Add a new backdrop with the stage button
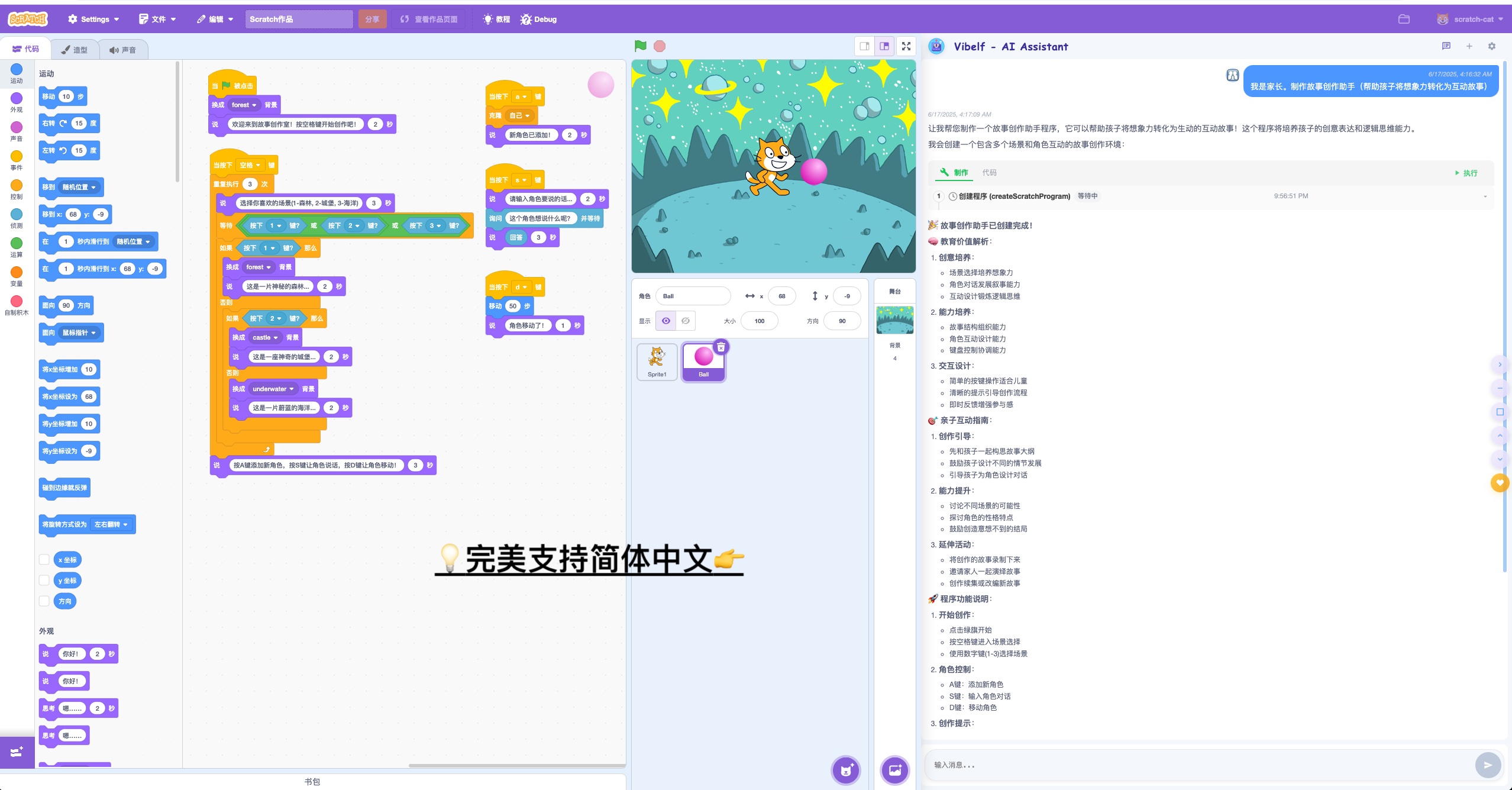 click(x=894, y=770)
